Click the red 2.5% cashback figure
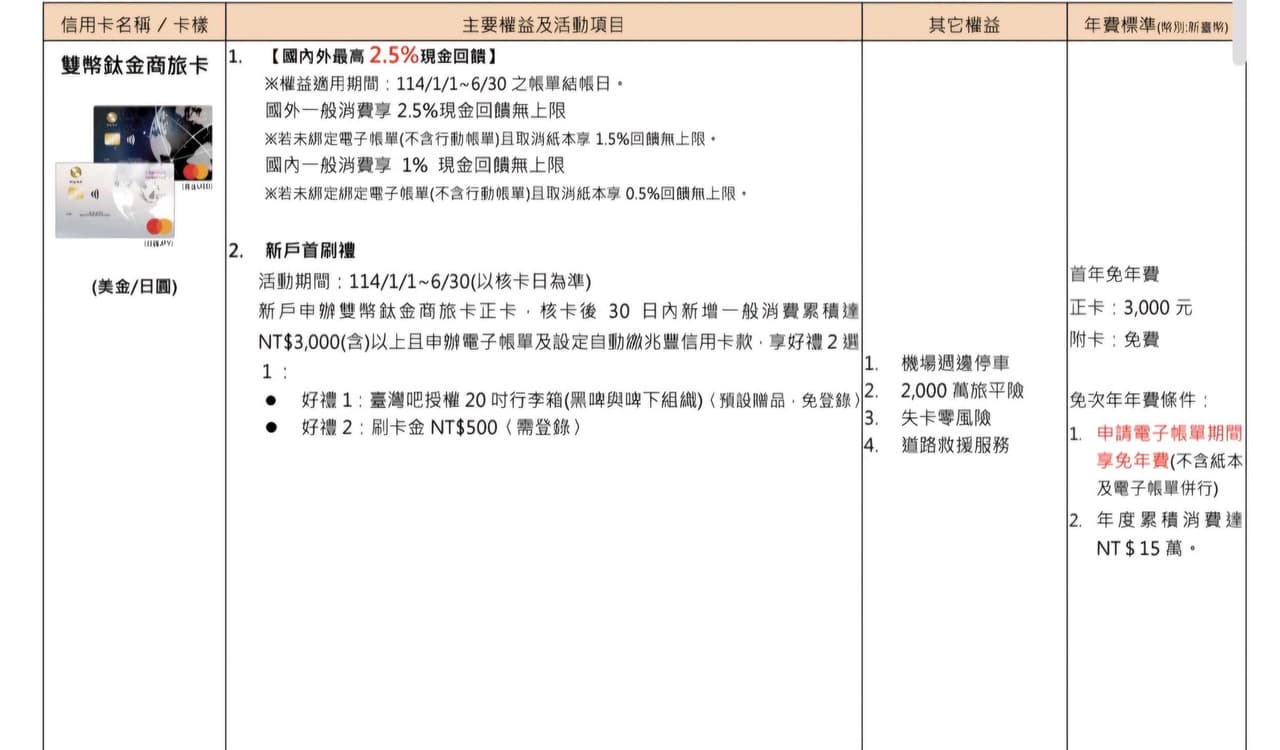This screenshot has height=750, width=1280. [393, 56]
